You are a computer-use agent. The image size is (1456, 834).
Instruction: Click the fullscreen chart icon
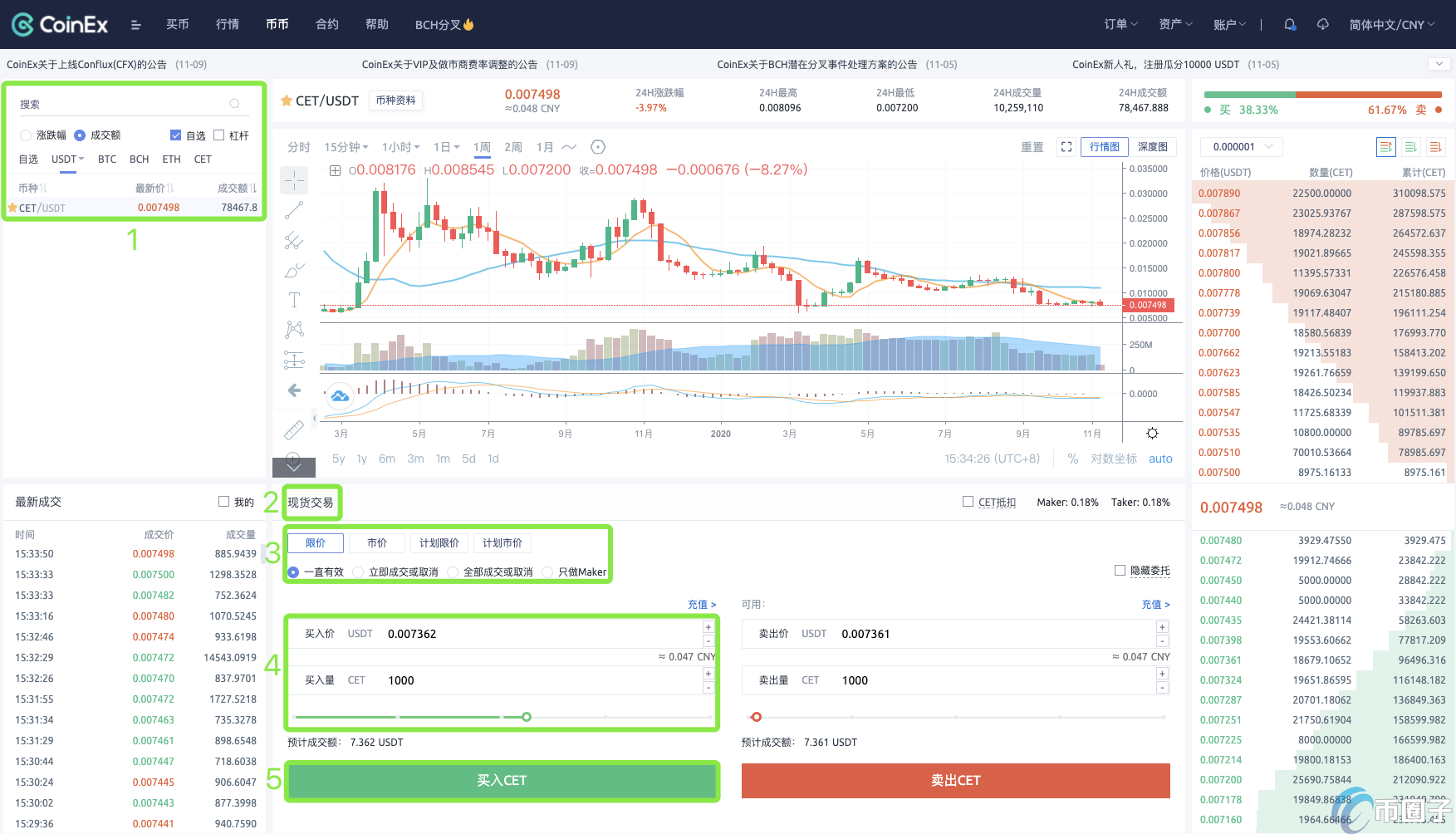[x=1066, y=147]
